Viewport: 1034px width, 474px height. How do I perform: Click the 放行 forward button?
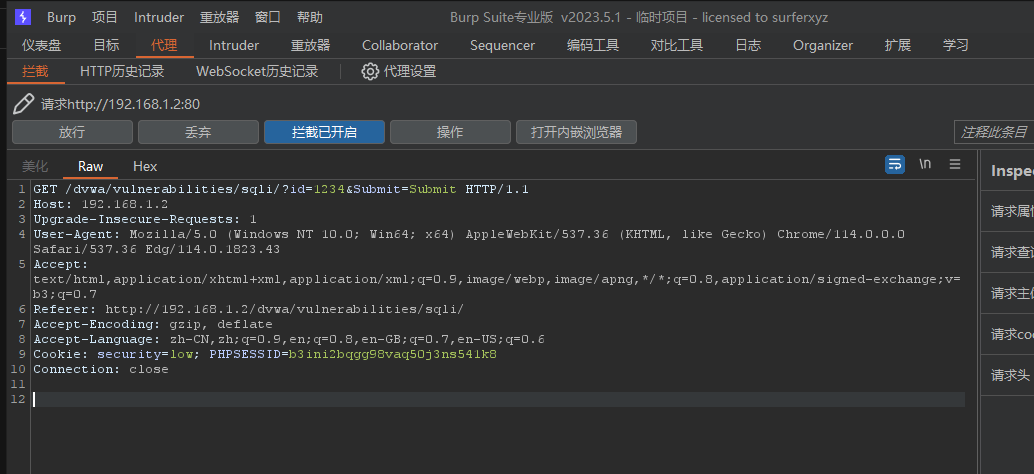pos(72,132)
